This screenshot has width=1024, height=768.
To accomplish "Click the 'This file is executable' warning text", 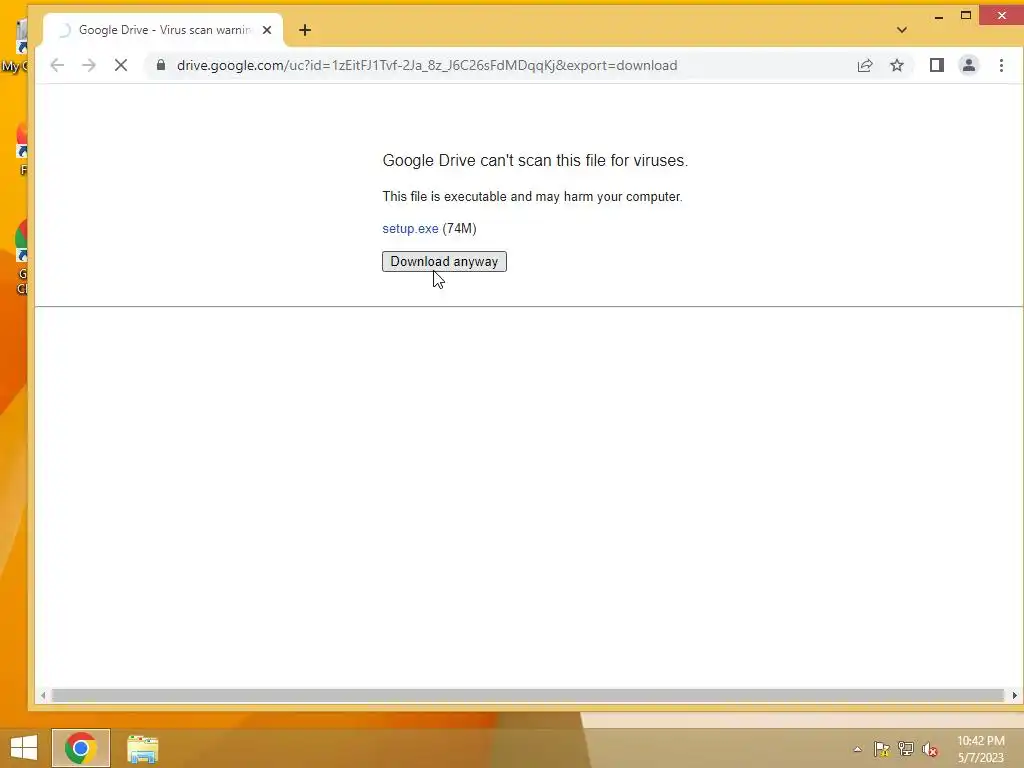I will point(532,197).
